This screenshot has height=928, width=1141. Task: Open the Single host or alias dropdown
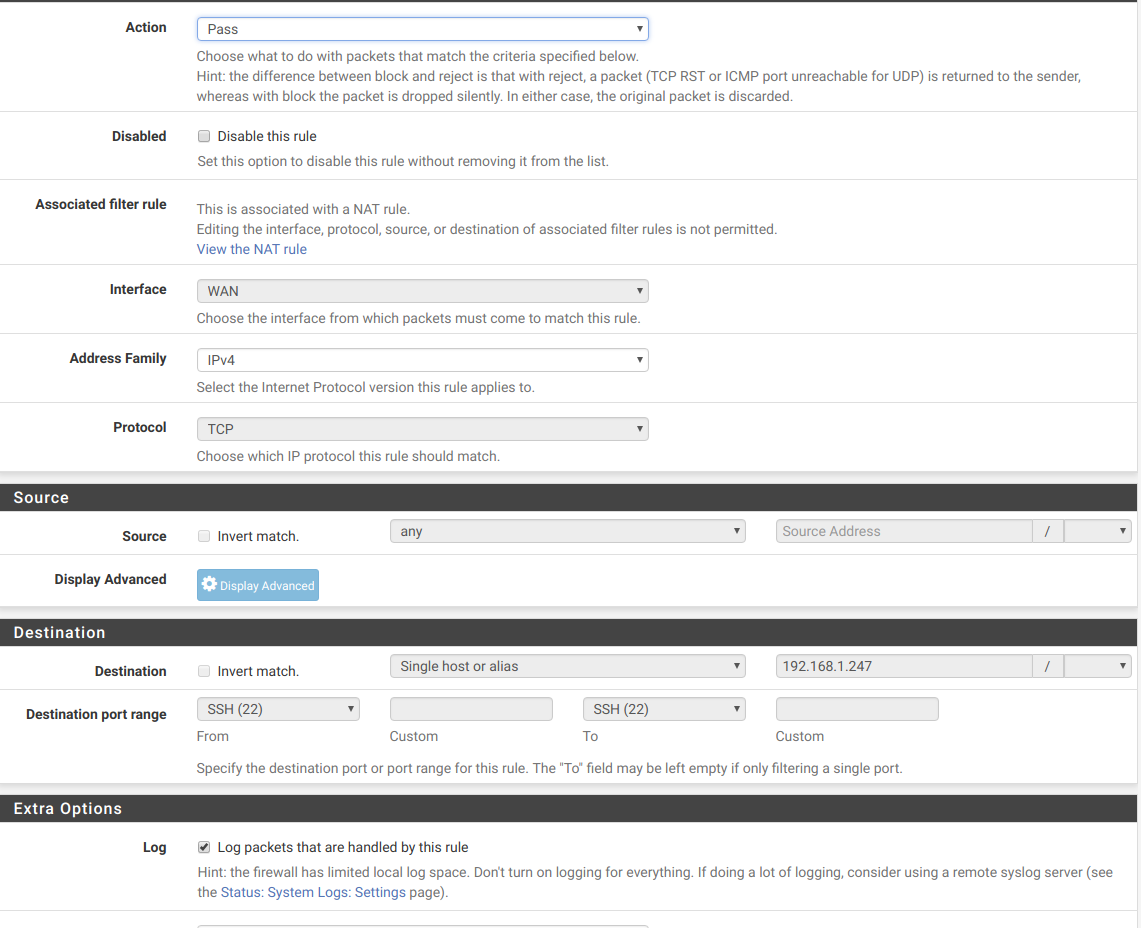tap(567, 666)
